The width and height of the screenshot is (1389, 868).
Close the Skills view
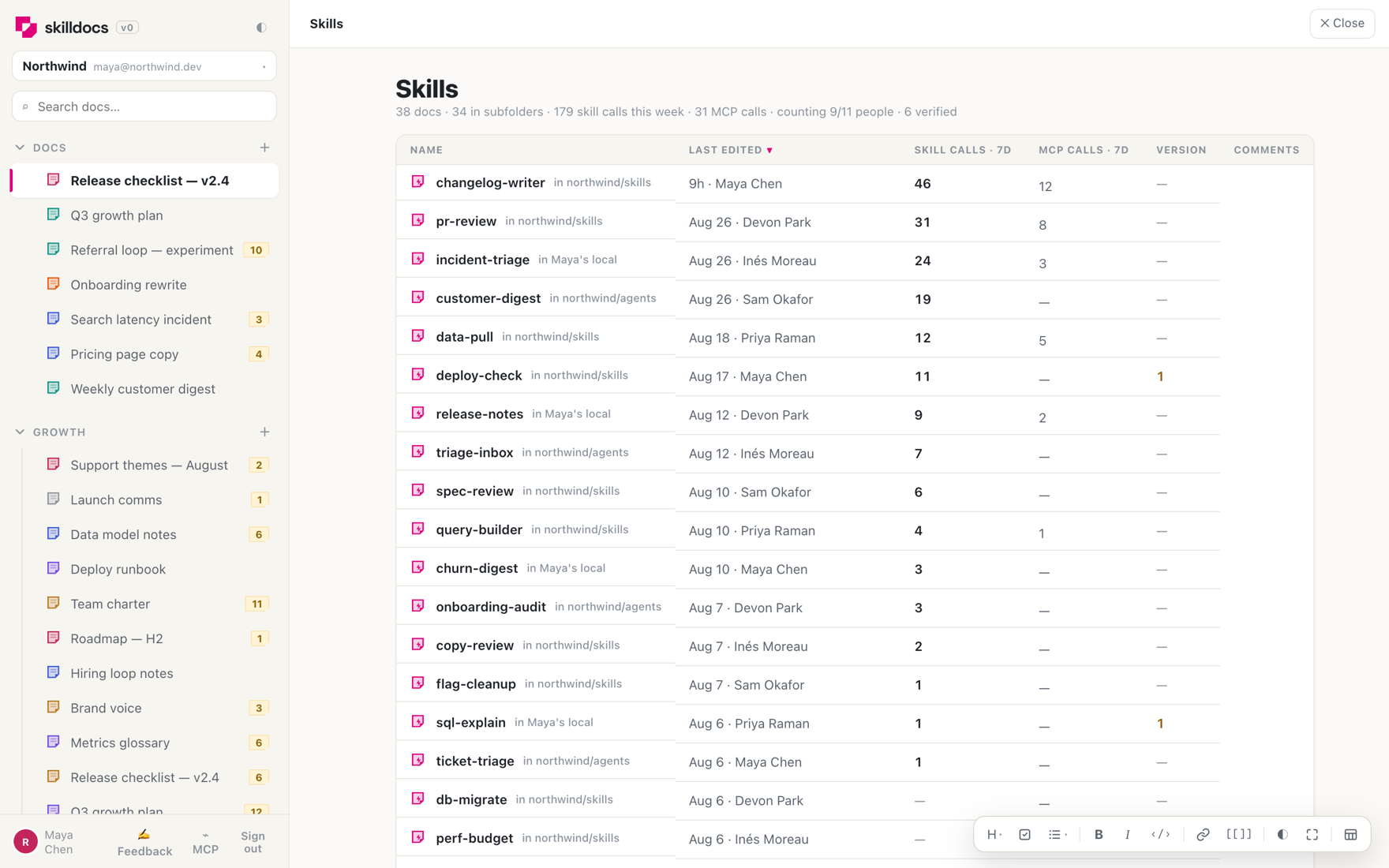(x=1342, y=24)
